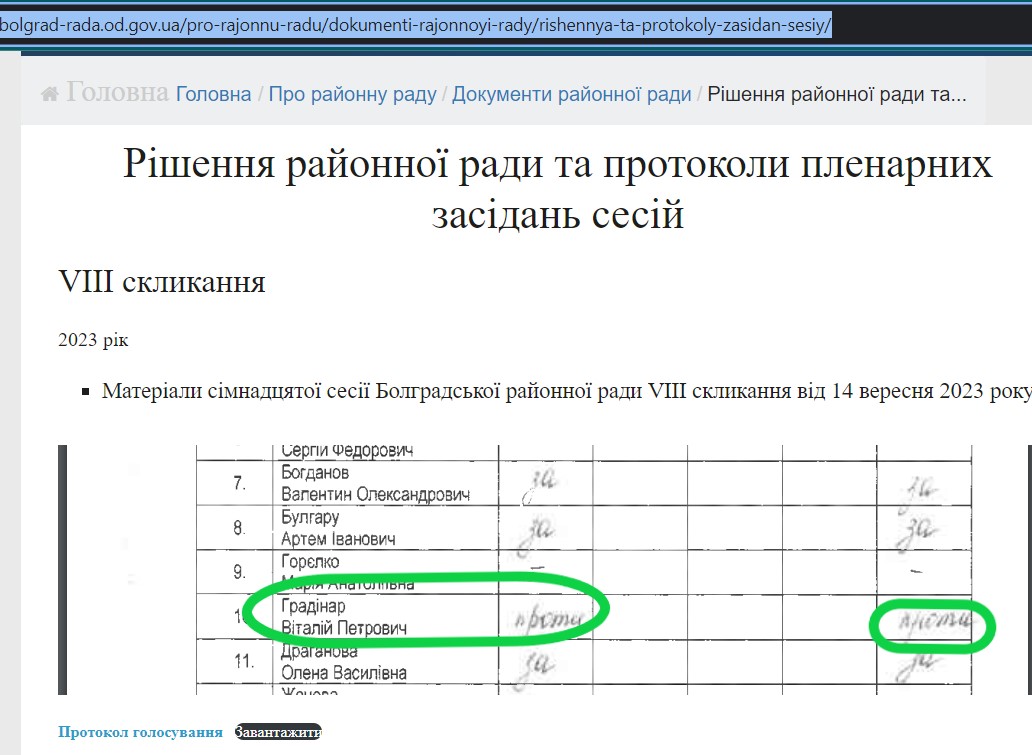Click row 7 name Богданов Валентин Олександрович
The image size is (1032, 755).
click(x=375, y=483)
